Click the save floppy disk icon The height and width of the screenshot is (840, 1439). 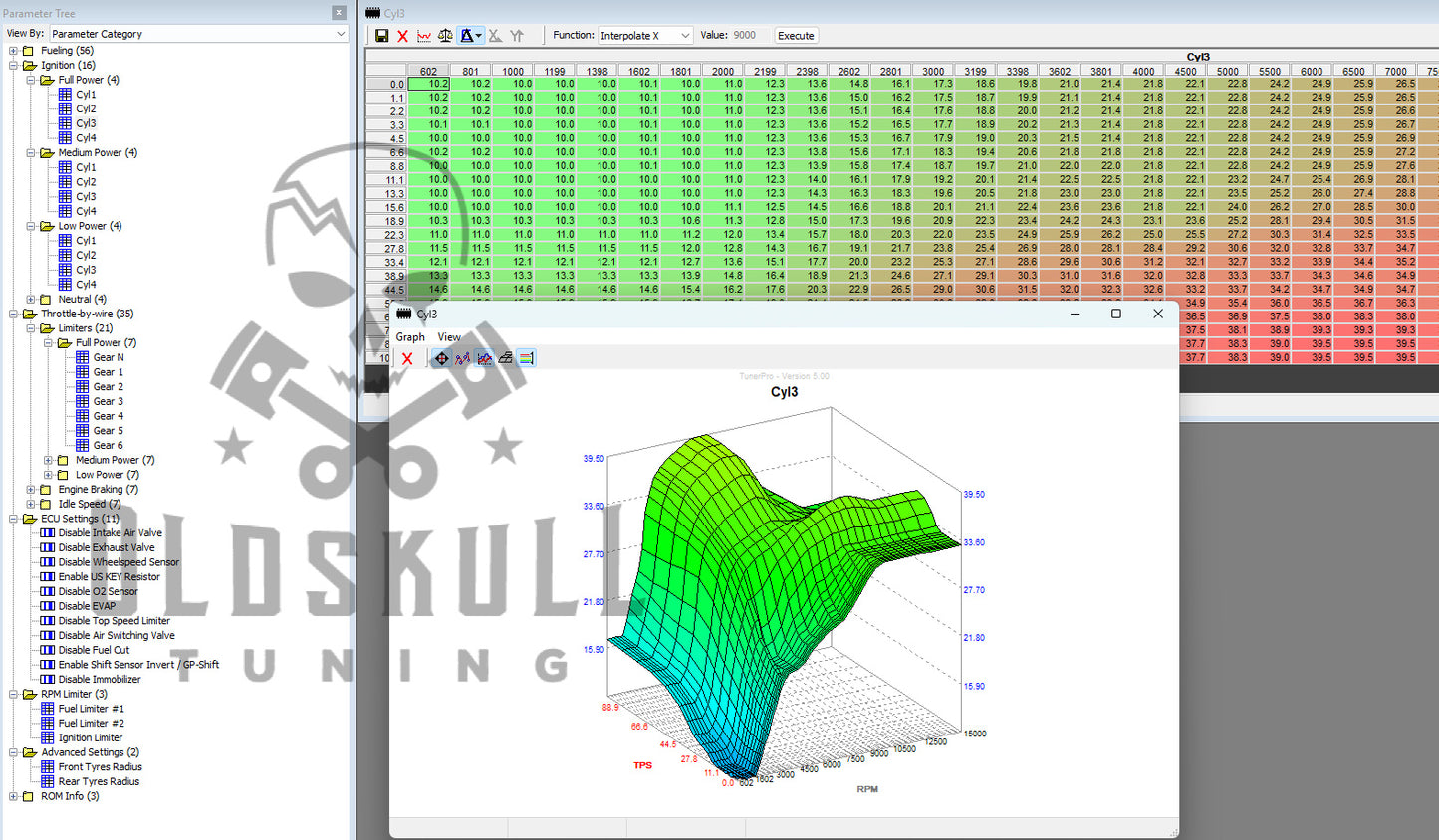click(381, 36)
